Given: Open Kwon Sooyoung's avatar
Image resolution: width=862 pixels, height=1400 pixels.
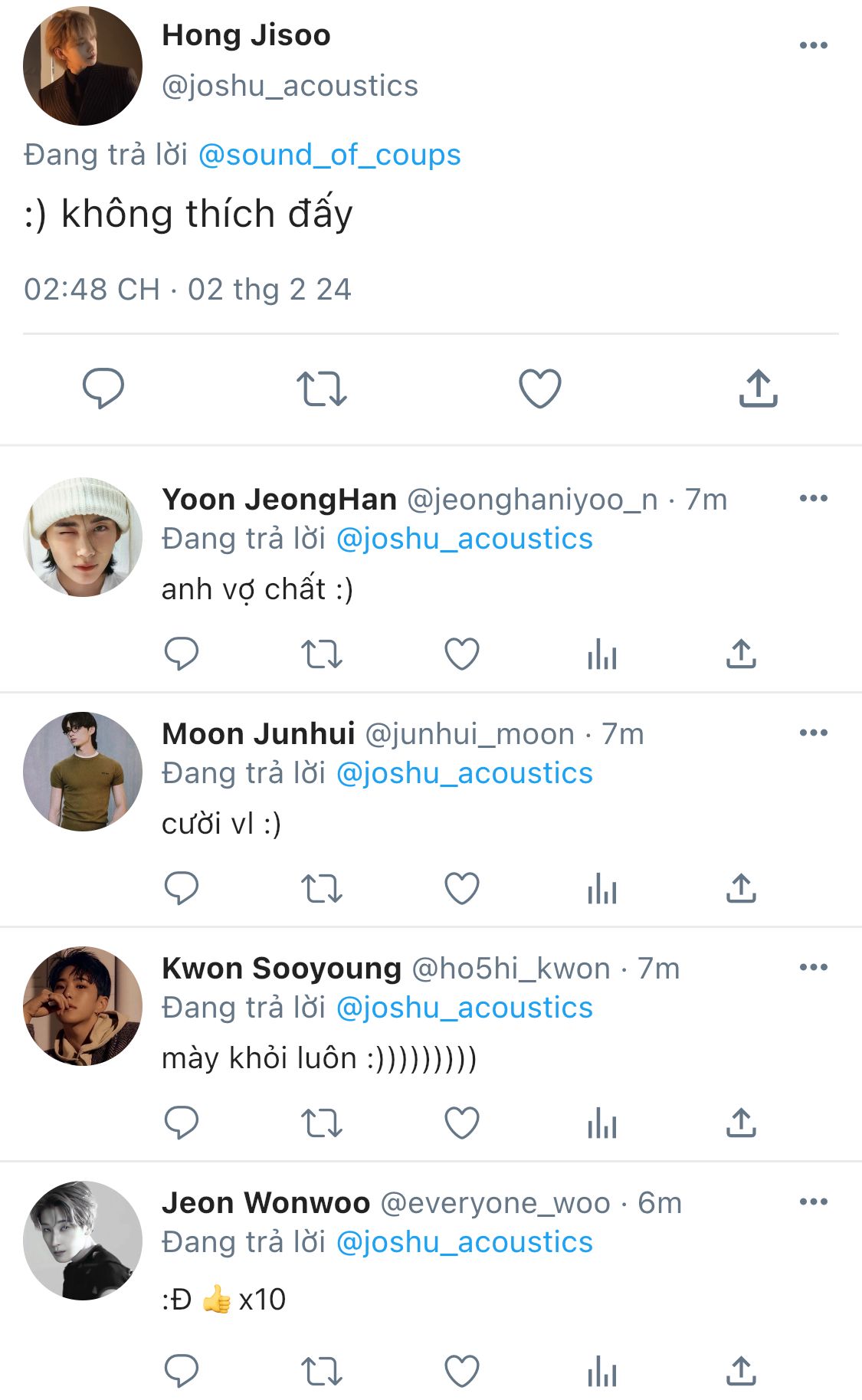Looking at the screenshot, I should pyautogui.click(x=83, y=1005).
